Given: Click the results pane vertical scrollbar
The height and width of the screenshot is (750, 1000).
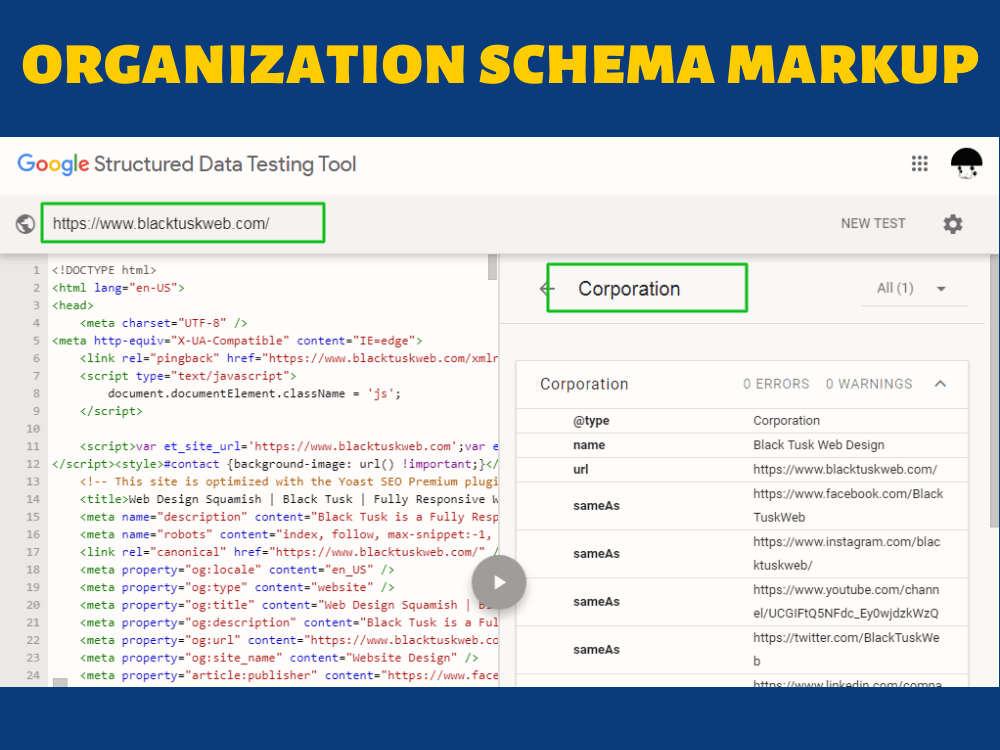Looking at the screenshot, I should (x=994, y=390).
